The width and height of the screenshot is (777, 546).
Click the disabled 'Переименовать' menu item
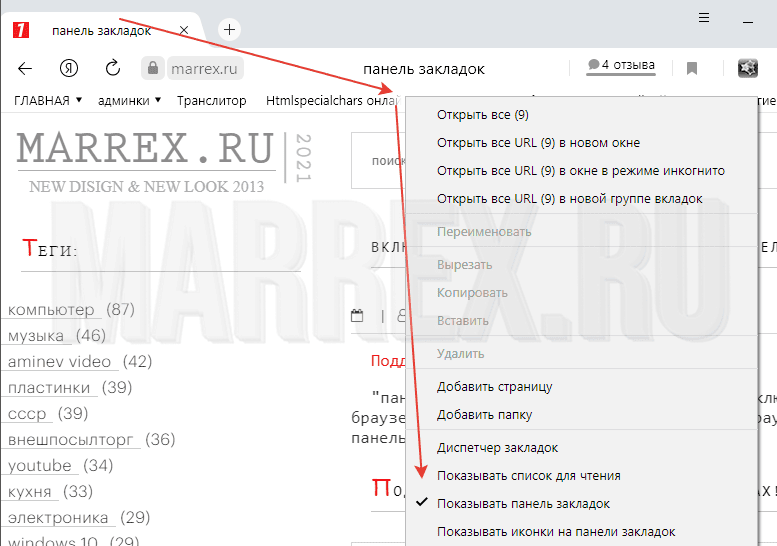582,231
